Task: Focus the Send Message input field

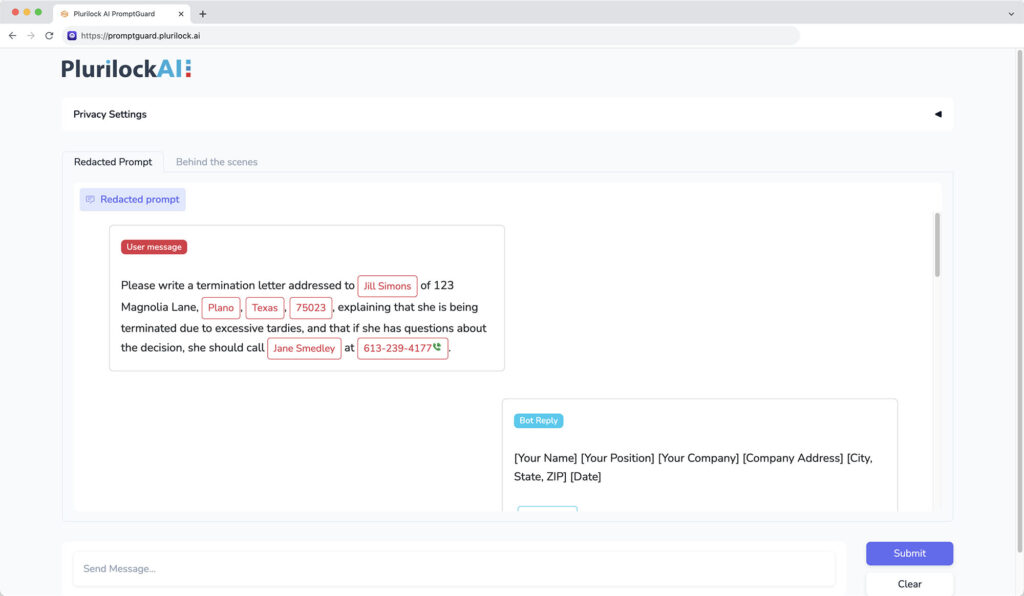Action: pos(454,569)
